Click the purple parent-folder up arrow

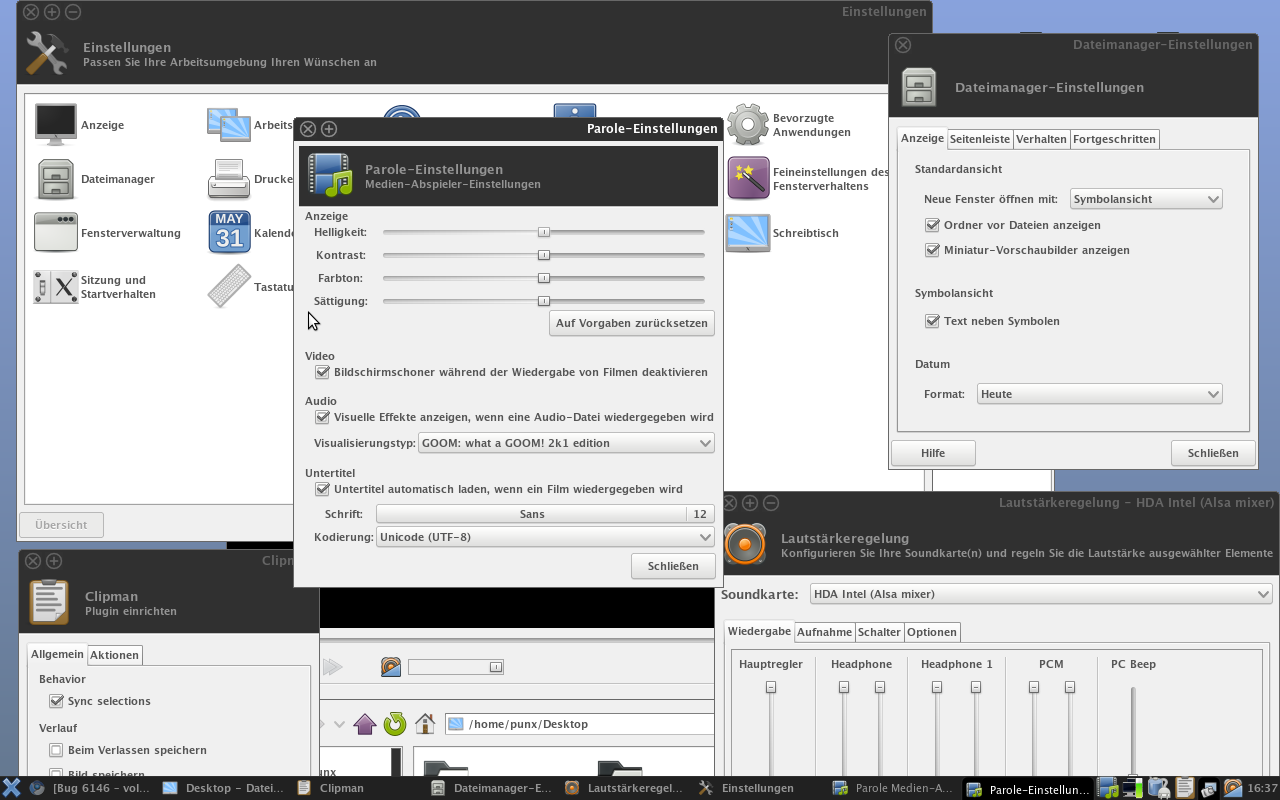[365, 723]
